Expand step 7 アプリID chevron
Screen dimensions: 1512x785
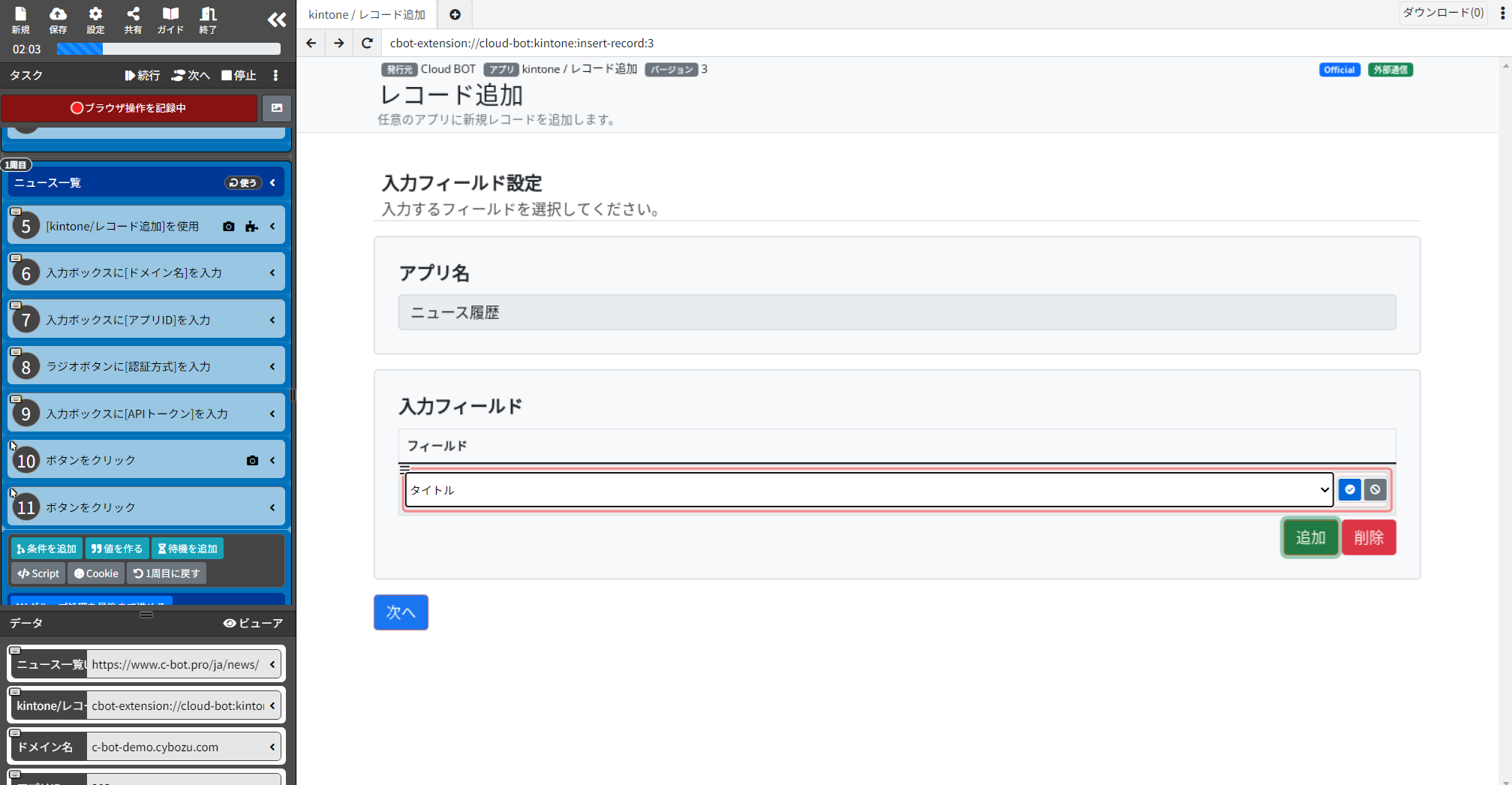tap(272, 320)
